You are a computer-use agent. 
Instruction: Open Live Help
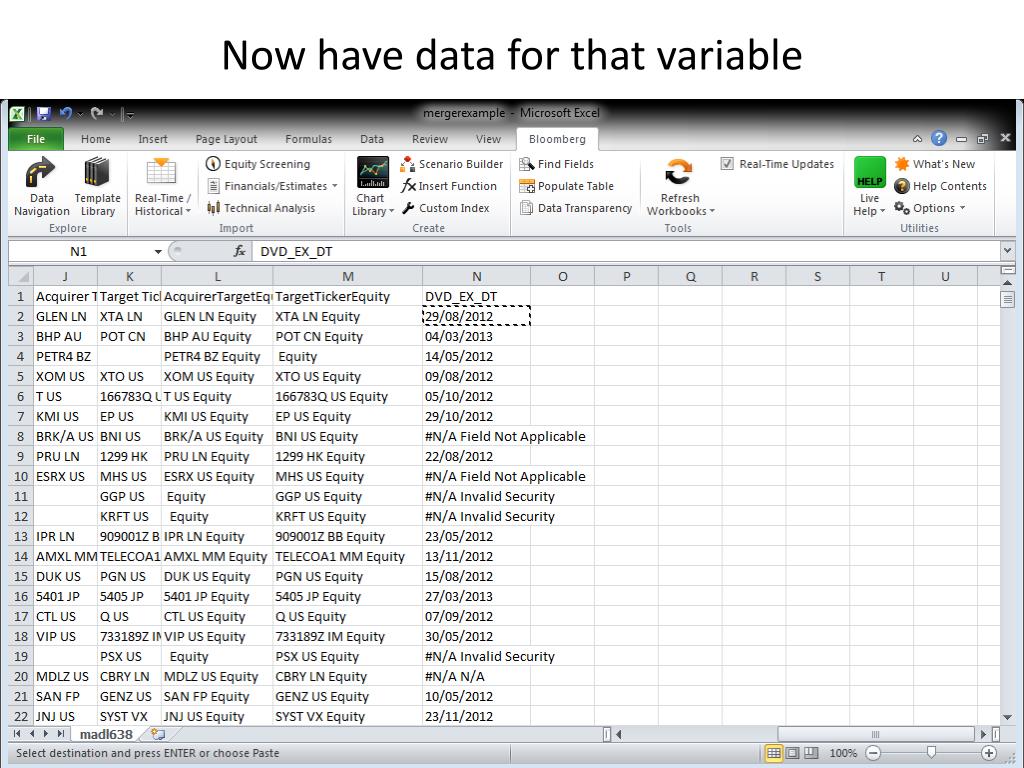click(869, 187)
